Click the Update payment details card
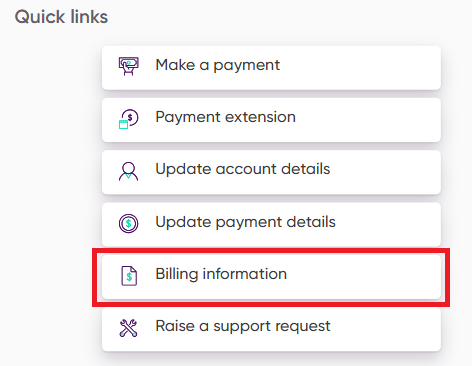This screenshot has height=366, width=472. coord(271,224)
